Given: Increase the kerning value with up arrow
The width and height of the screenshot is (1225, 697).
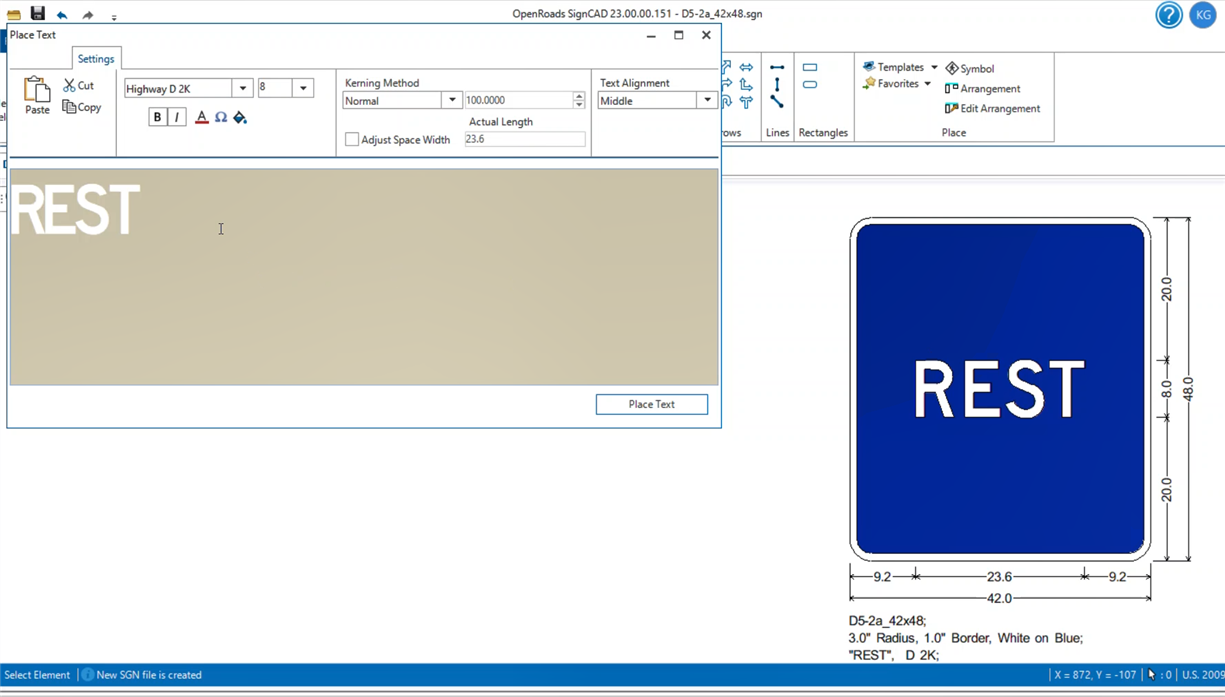Looking at the screenshot, I should click(x=579, y=96).
